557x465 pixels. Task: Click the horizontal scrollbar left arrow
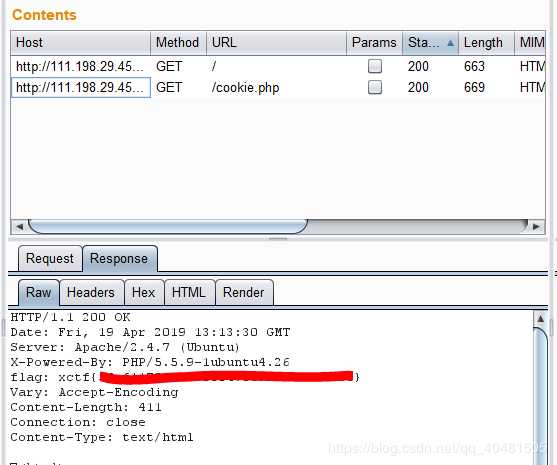click(x=20, y=227)
